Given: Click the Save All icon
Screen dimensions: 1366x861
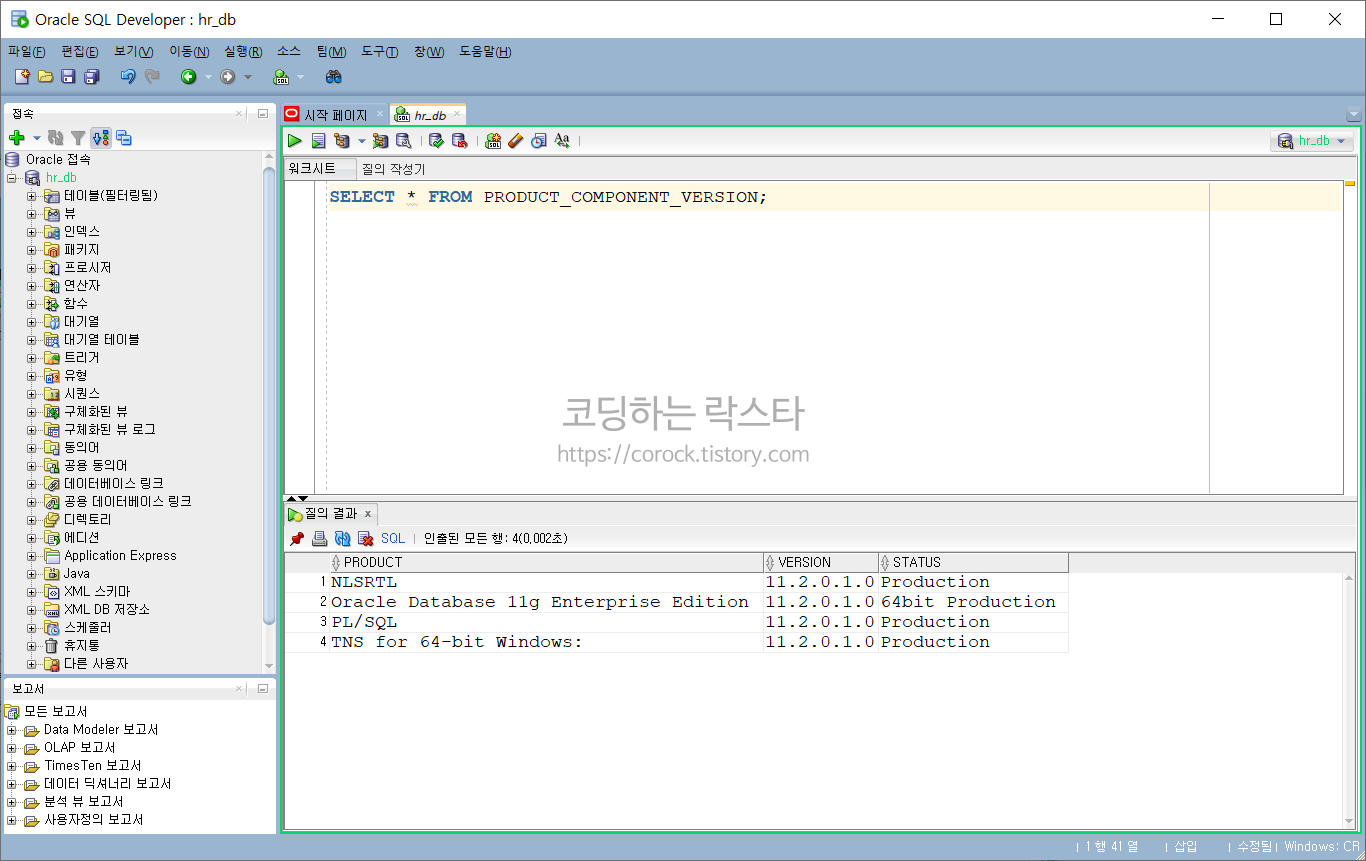Looking at the screenshot, I should (x=92, y=77).
